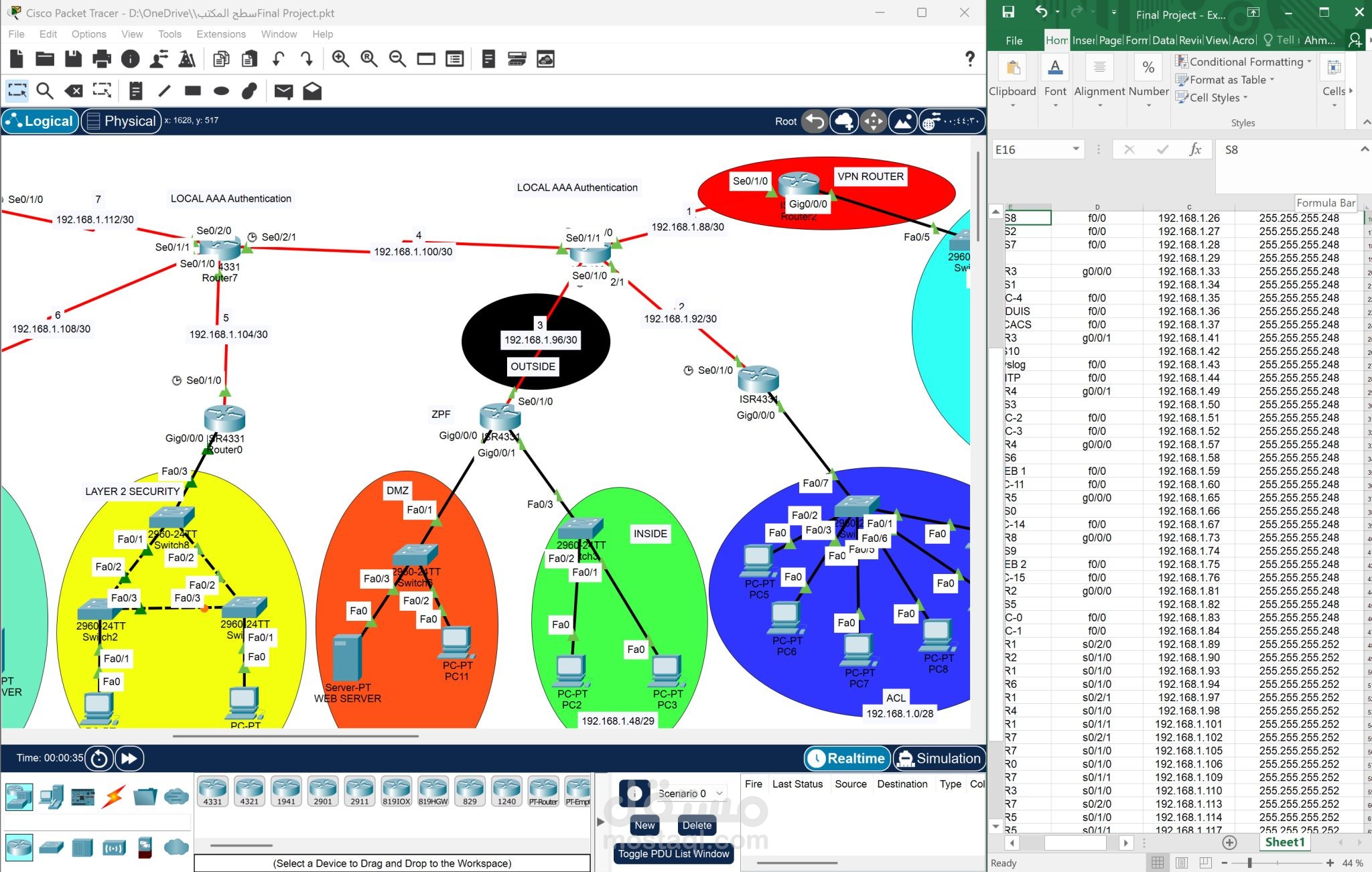Click Toggle PDU List Window button
1372x872 pixels.
pyautogui.click(x=673, y=854)
